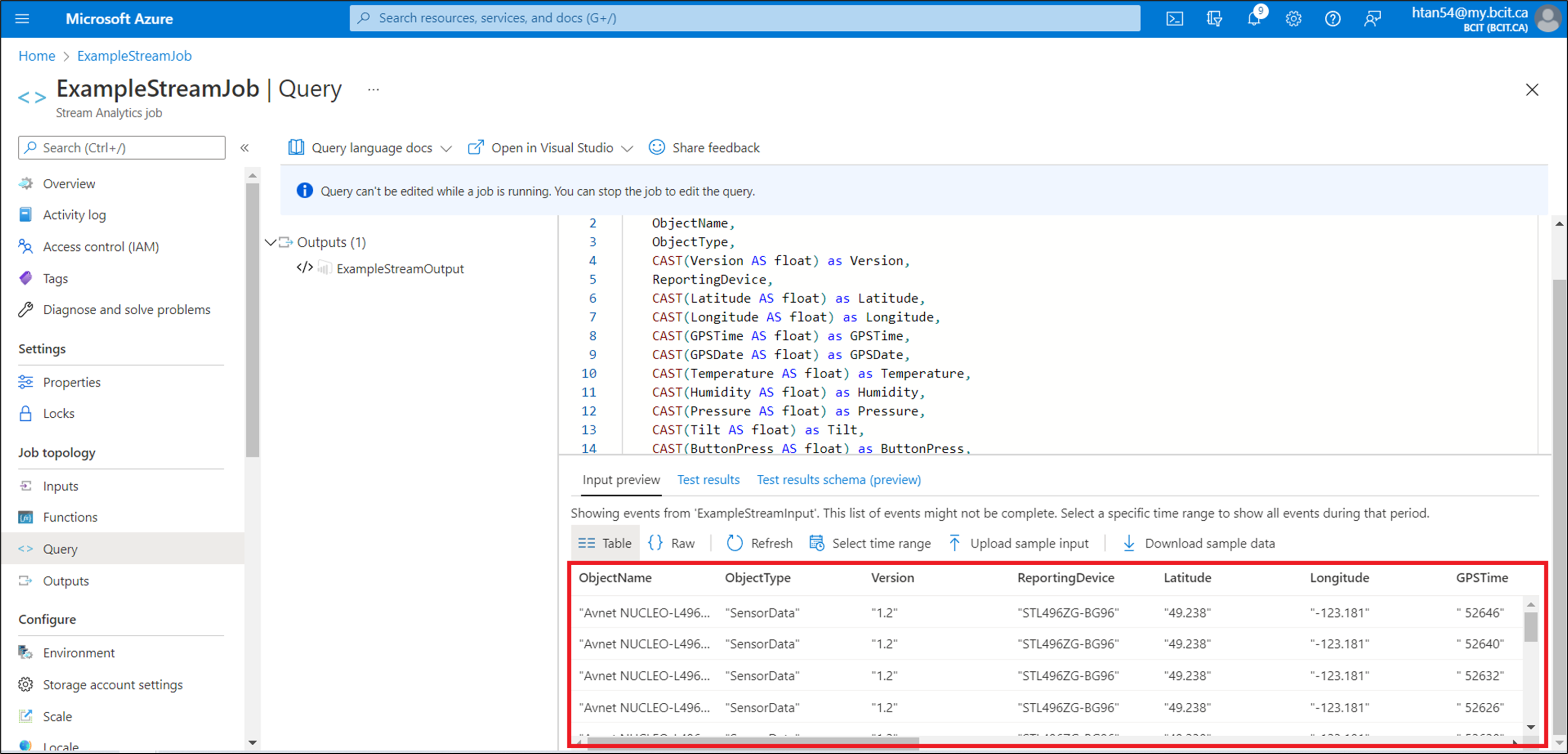Open the Cloud Shell icon in header
The width and height of the screenshot is (1568, 754).
[x=1174, y=19]
